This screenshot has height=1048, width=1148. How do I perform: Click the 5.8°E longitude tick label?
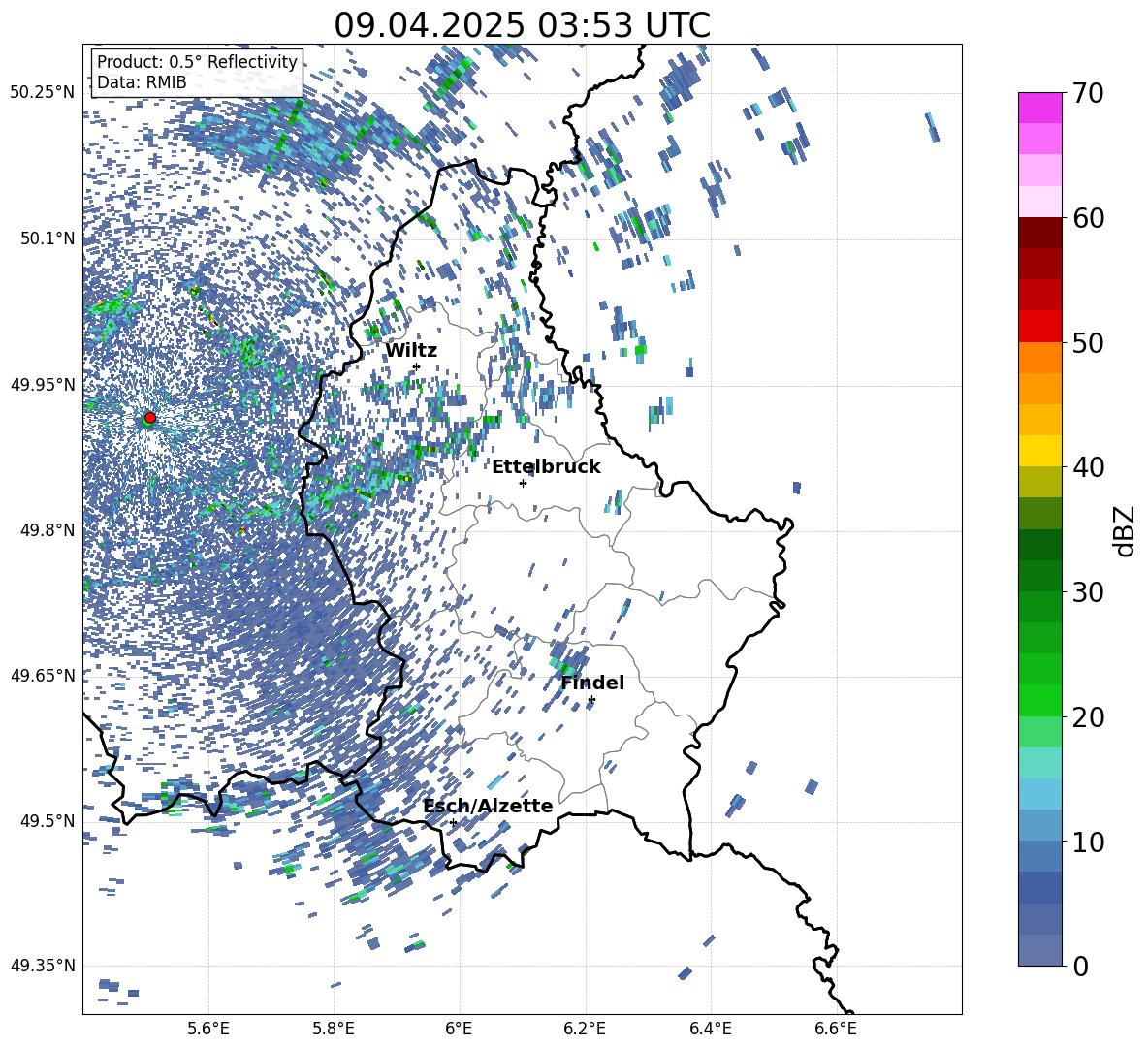pos(334,1029)
